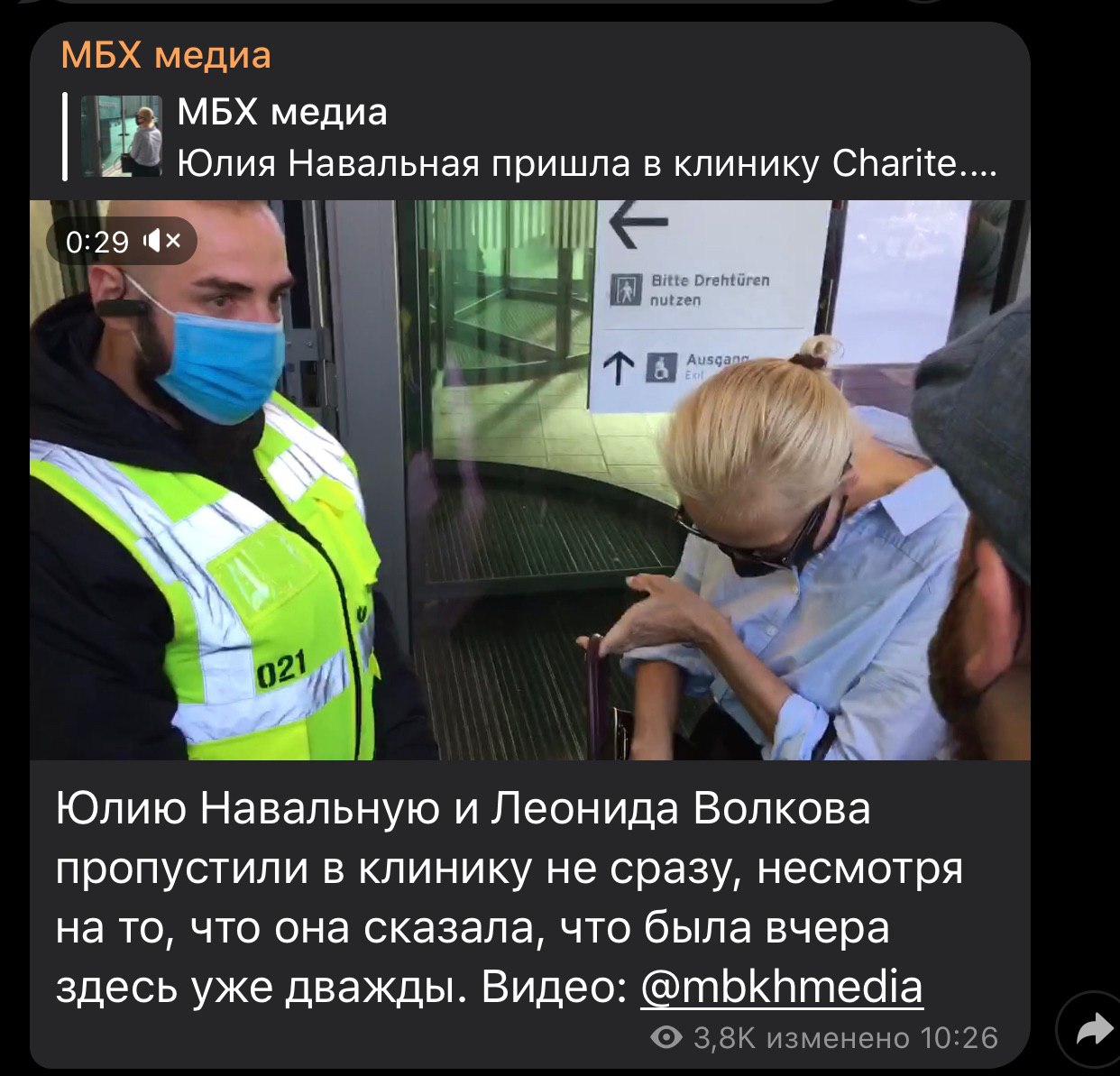
Task: Open the orange МБХ медиа channel name
Action: [166, 55]
